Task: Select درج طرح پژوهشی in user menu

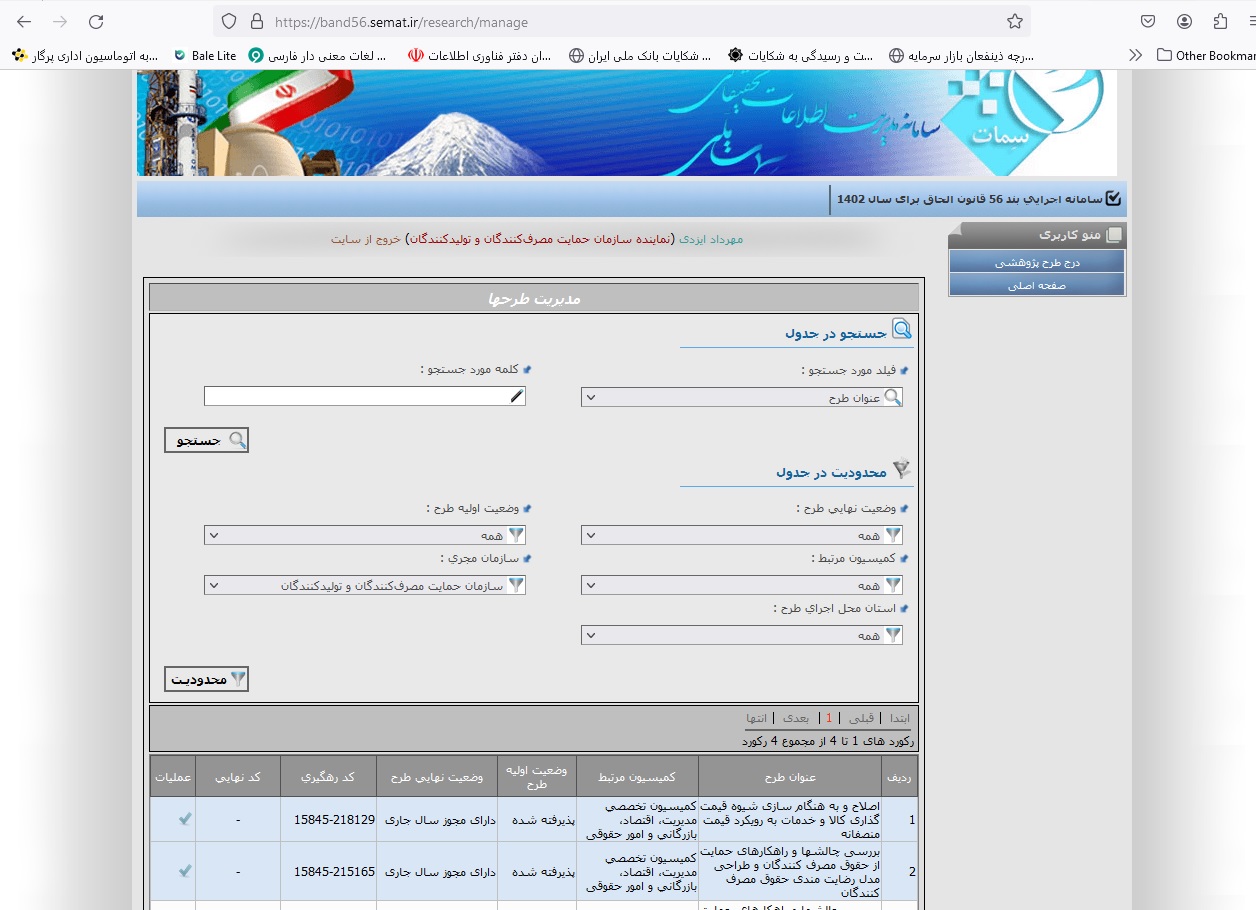Action: [x=1036, y=262]
